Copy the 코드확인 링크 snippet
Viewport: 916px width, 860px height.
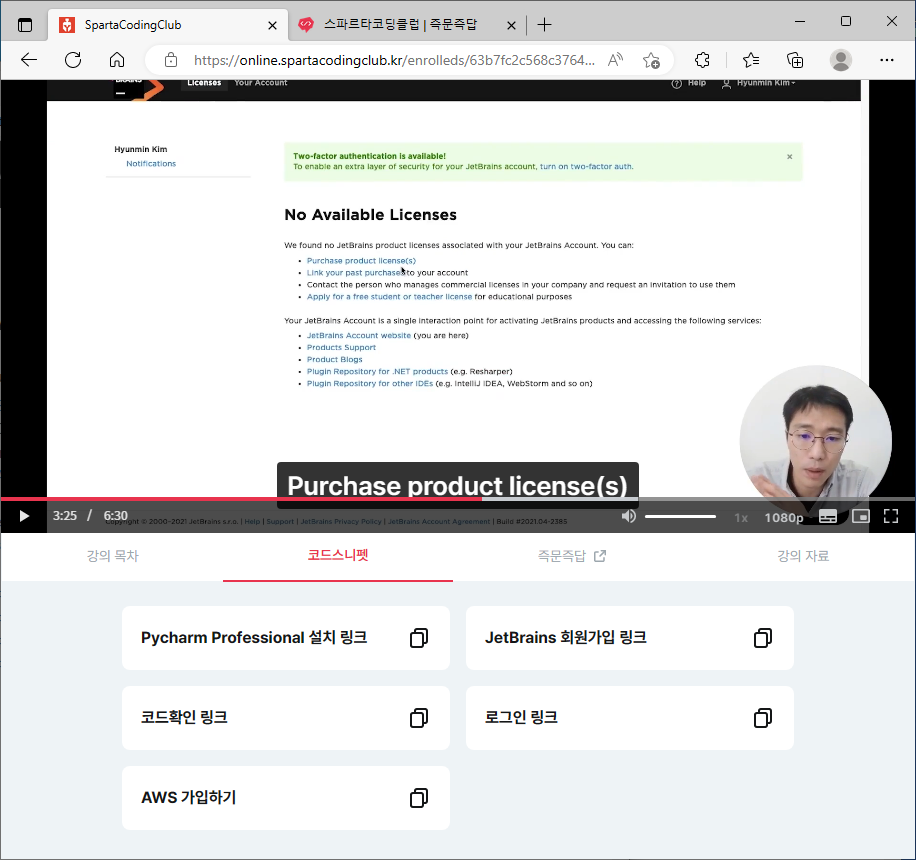click(419, 718)
